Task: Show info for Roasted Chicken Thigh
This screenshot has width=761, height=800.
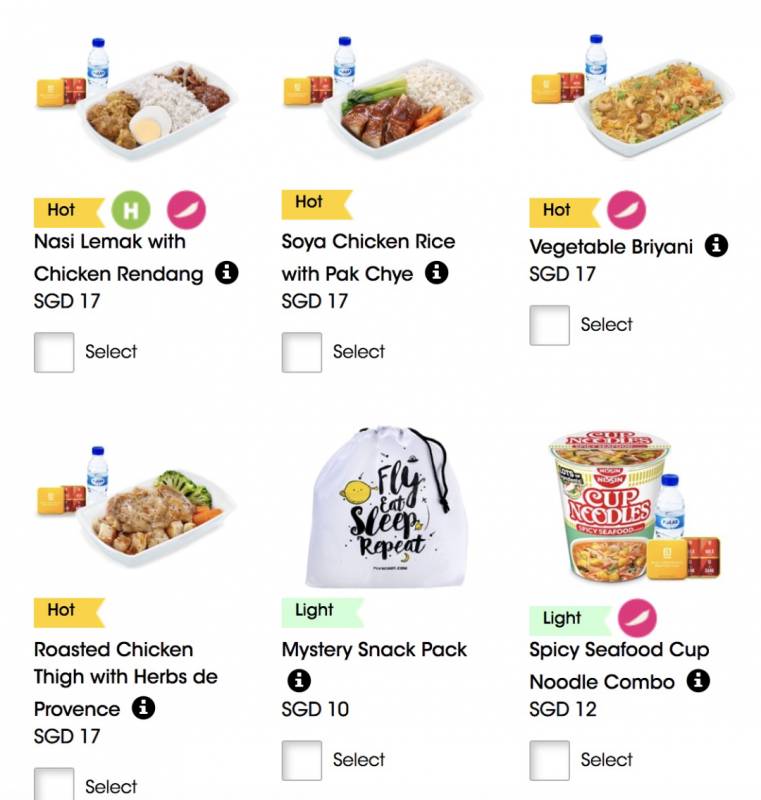Action: [144, 708]
